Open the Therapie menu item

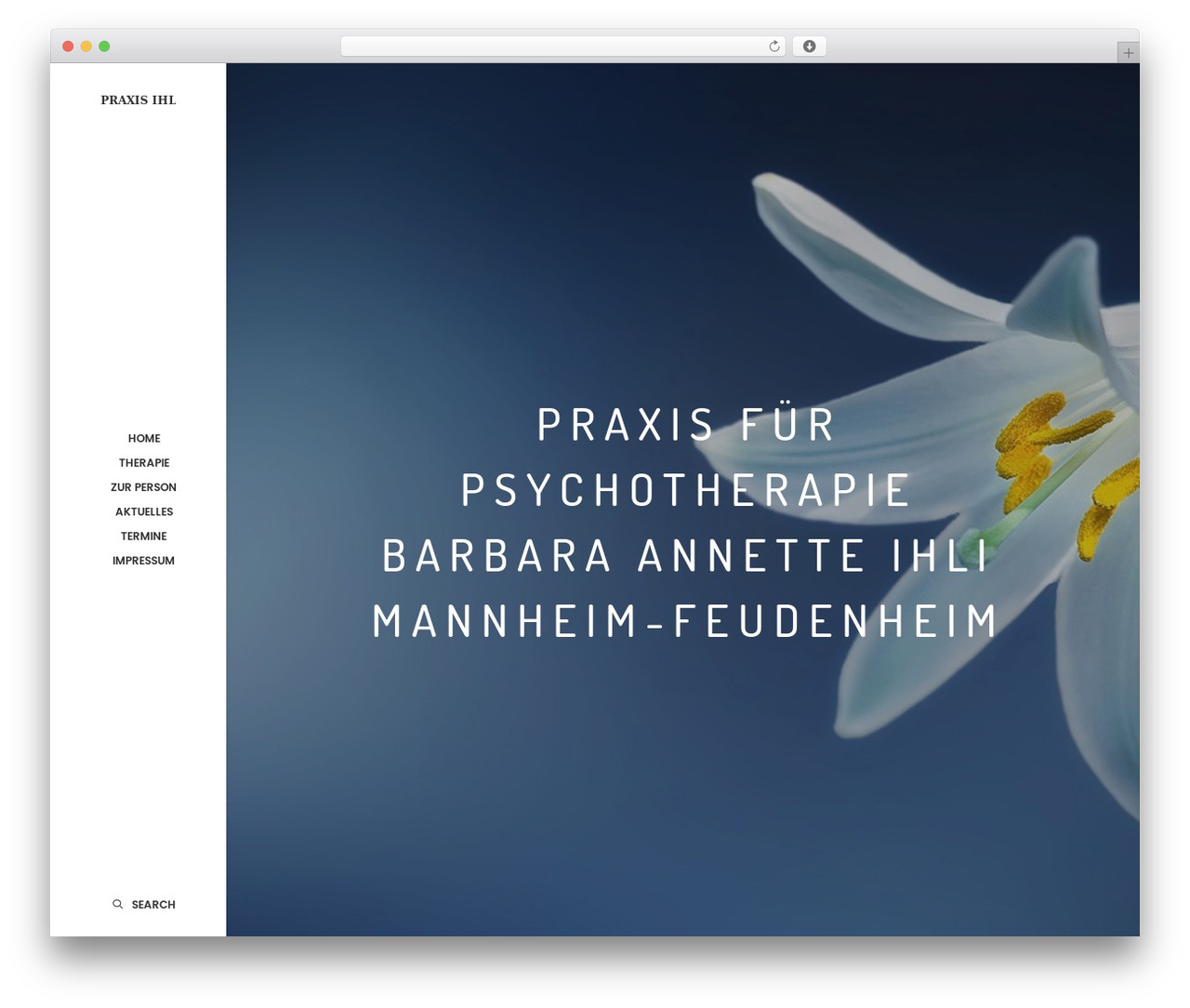[144, 462]
